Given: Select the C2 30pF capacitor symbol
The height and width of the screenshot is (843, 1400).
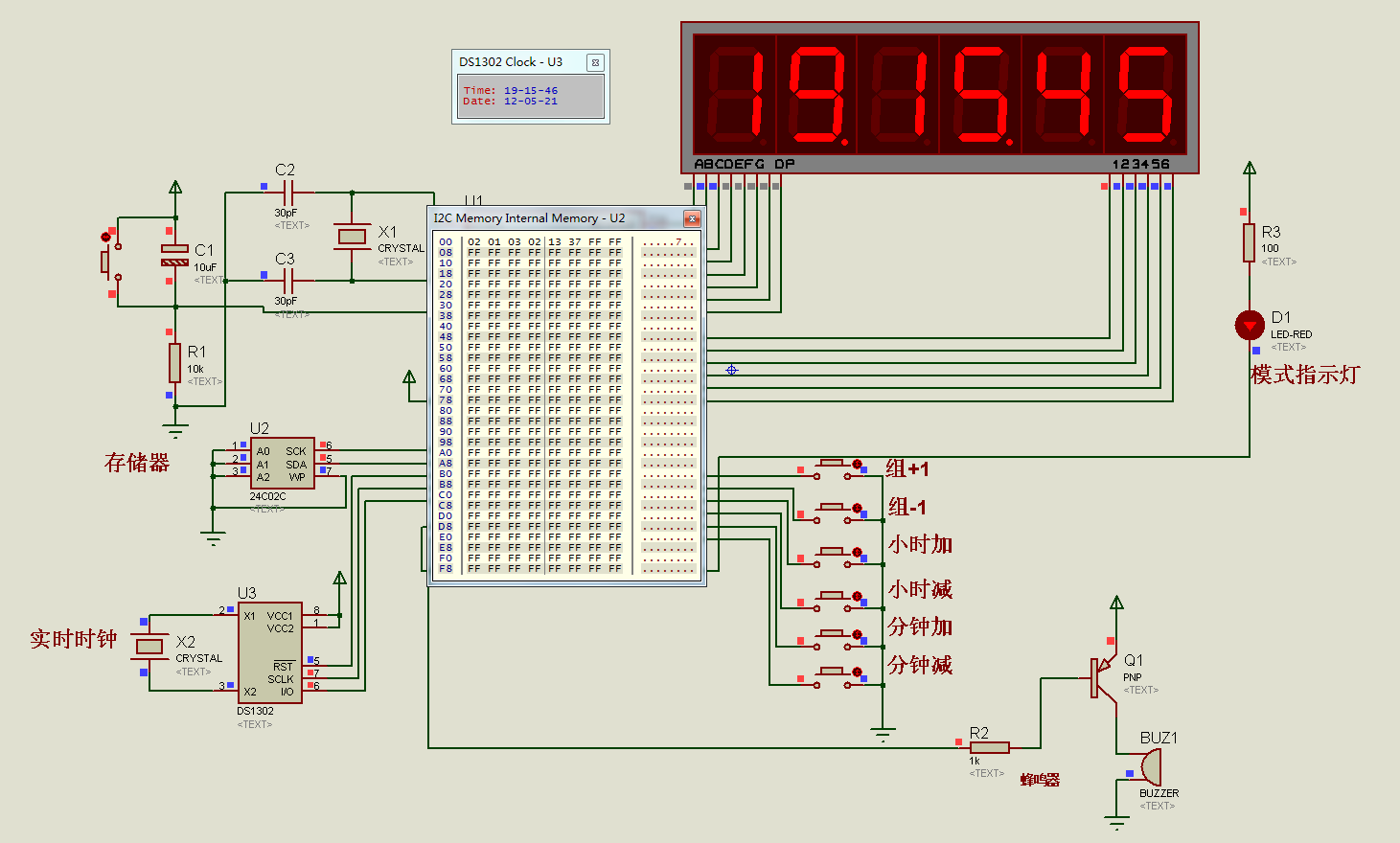Looking at the screenshot, I should 287,193.
